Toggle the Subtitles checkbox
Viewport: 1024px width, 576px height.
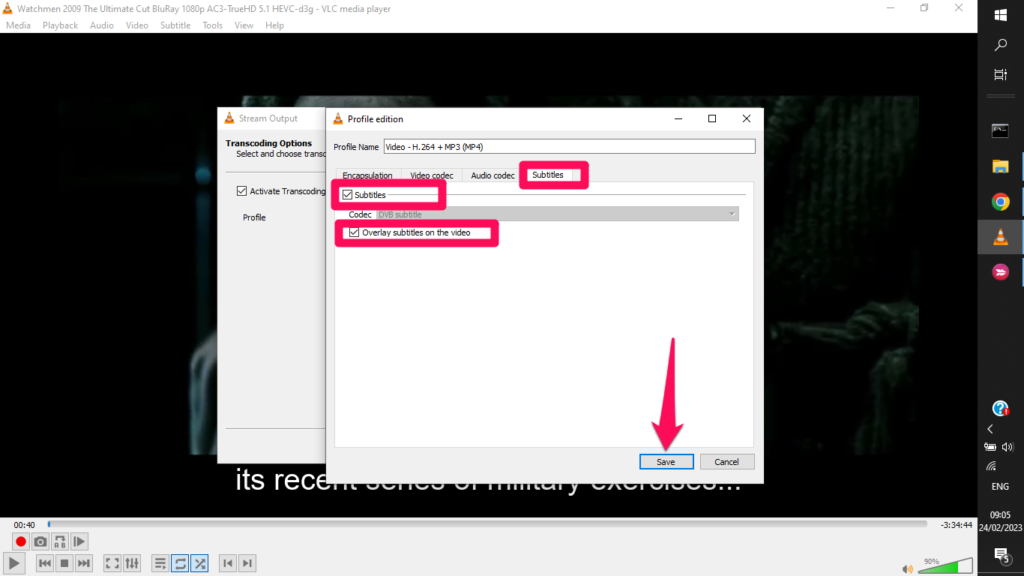[347, 195]
